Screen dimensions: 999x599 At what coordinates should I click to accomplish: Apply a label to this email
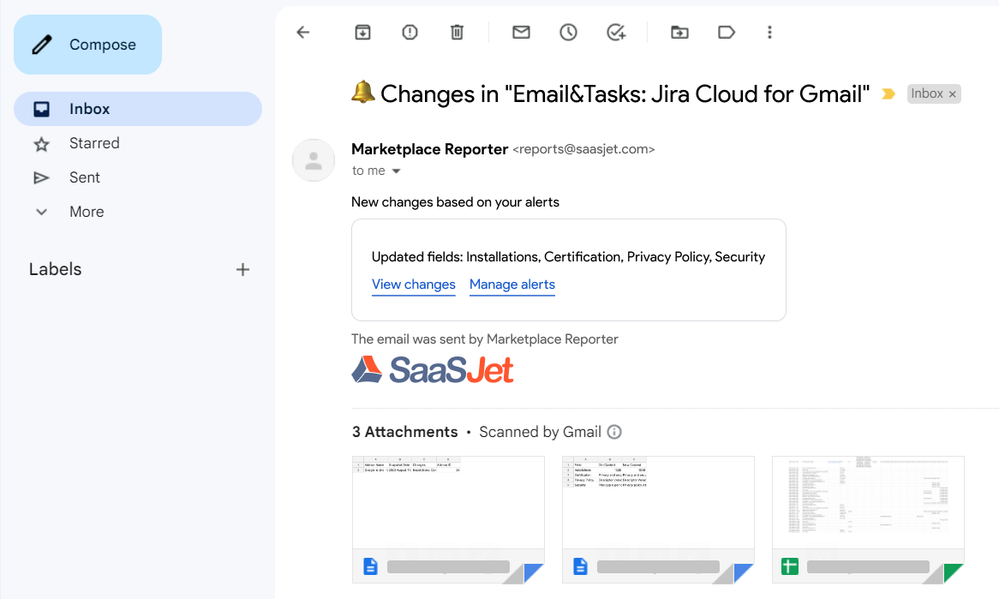tap(726, 32)
